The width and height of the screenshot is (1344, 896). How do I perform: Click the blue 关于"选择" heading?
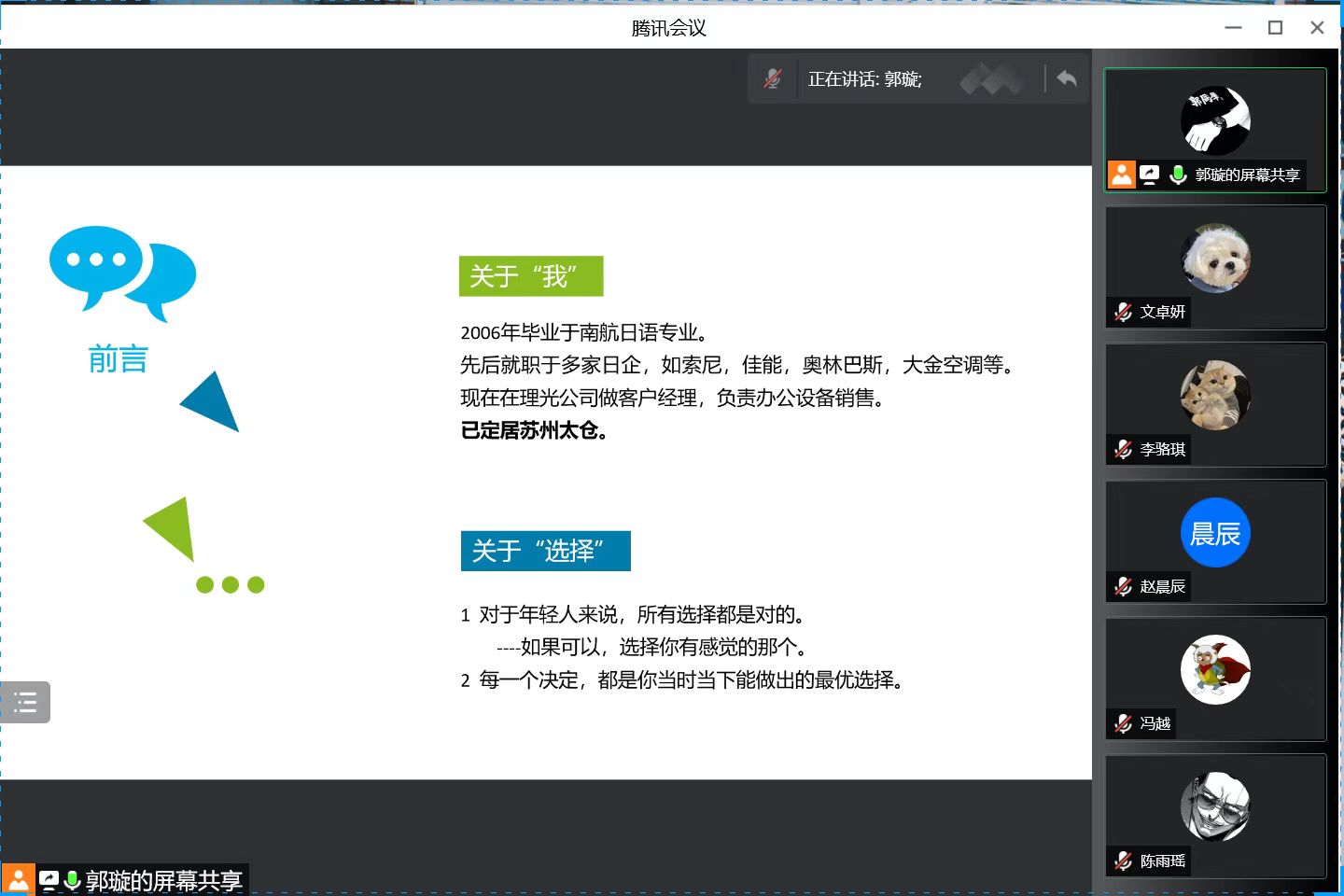tap(545, 551)
